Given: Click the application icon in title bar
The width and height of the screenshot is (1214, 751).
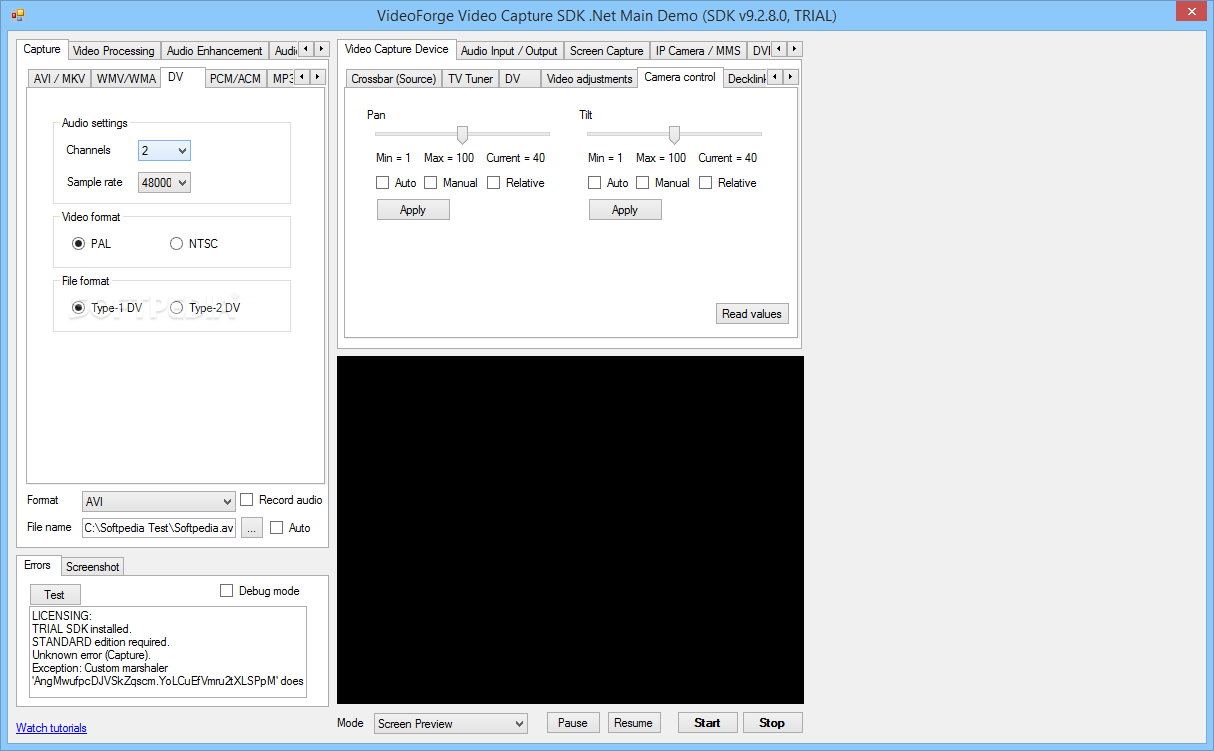Looking at the screenshot, I should (x=17, y=15).
